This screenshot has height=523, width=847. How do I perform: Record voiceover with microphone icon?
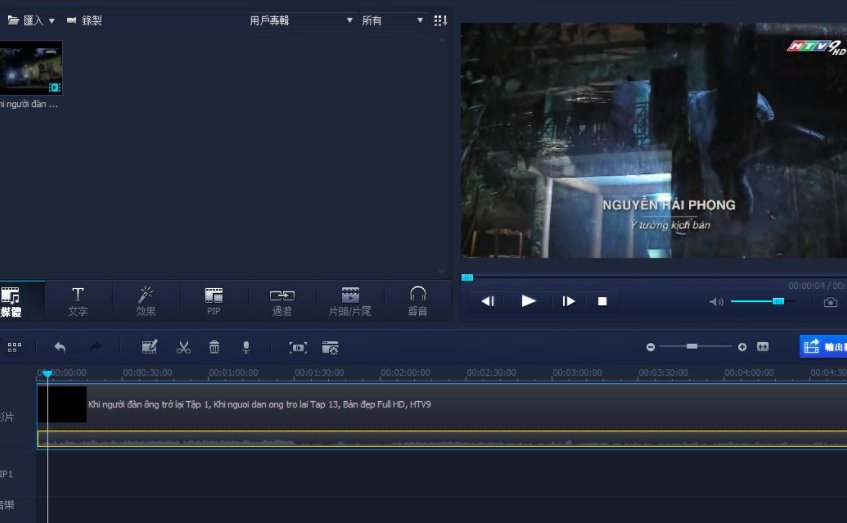click(x=246, y=347)
